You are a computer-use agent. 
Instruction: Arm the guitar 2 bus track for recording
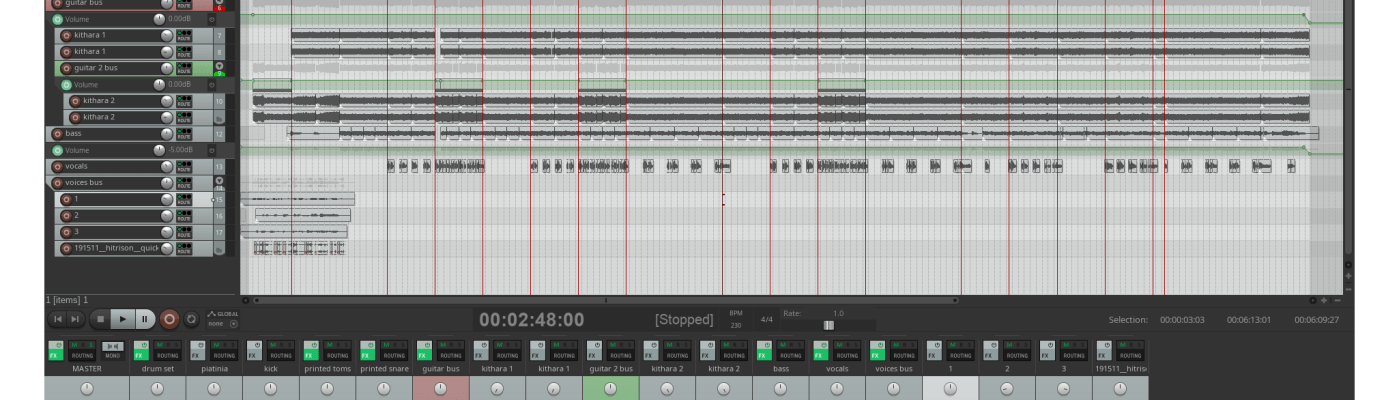[x=66, y=68]
